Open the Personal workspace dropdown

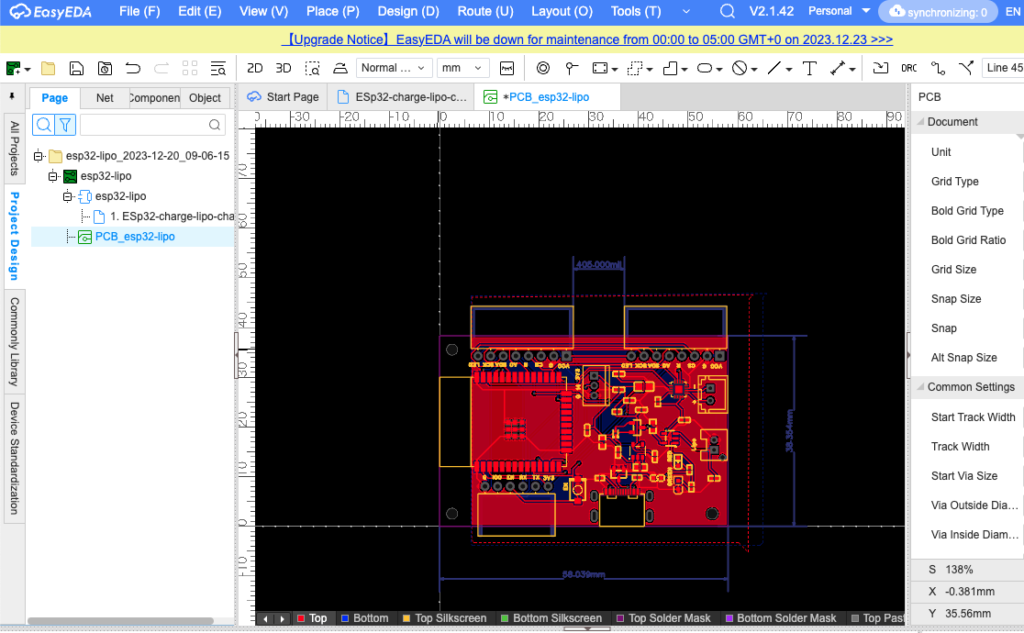click(x=839, y=11)
